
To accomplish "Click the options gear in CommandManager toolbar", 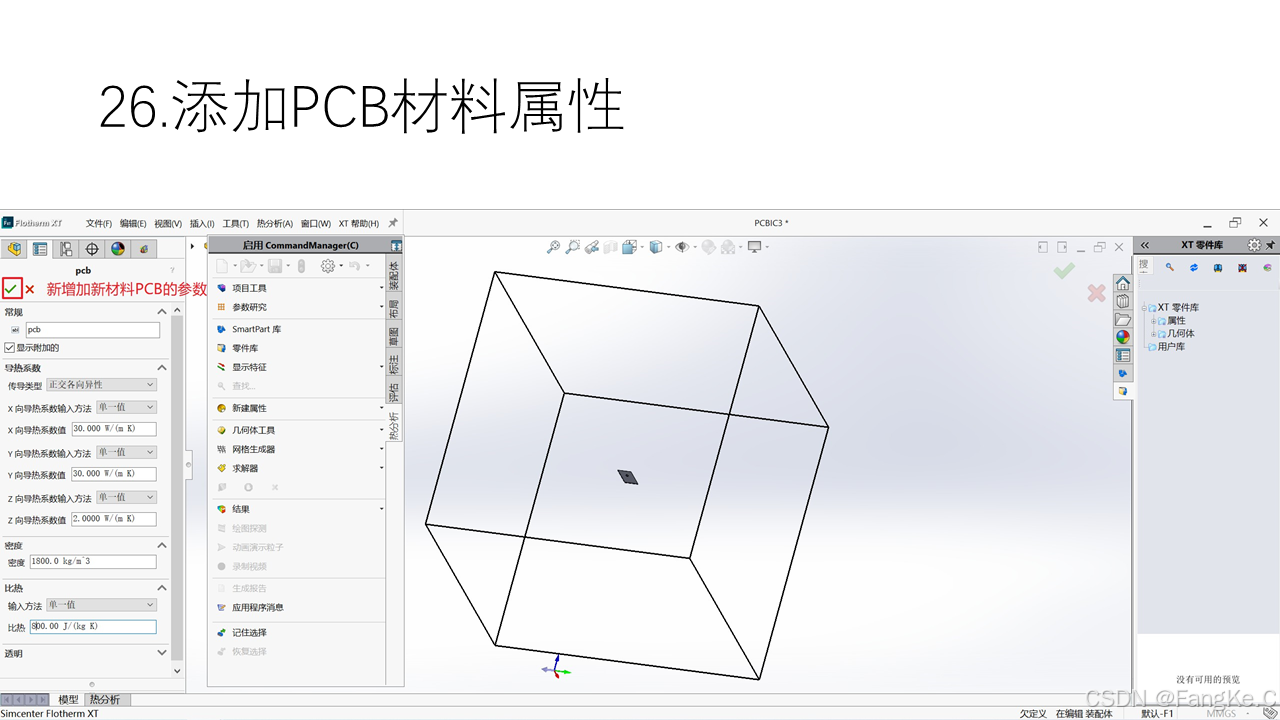I will pos(327,266).
